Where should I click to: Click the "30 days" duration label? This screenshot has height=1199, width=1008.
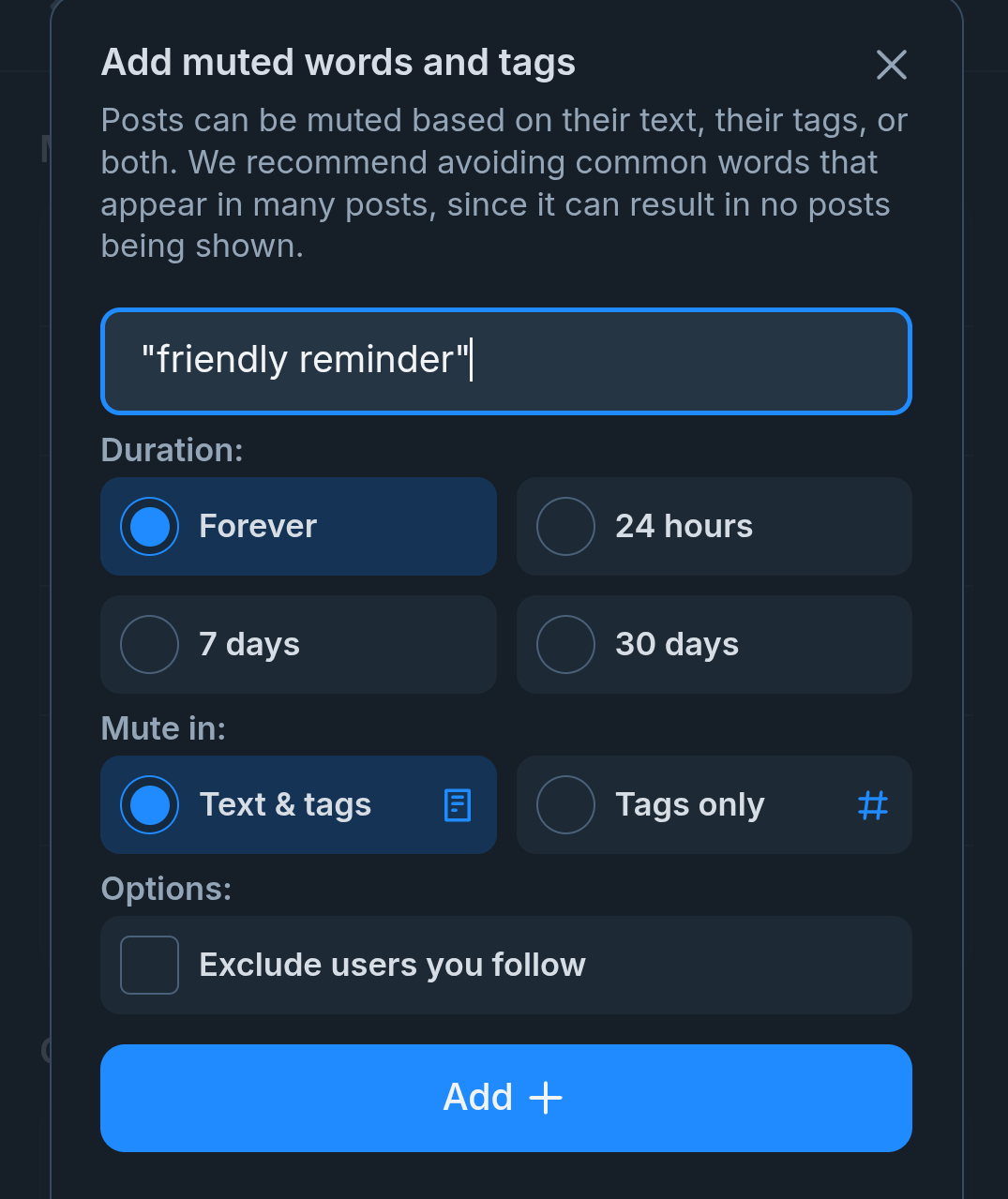677,644
